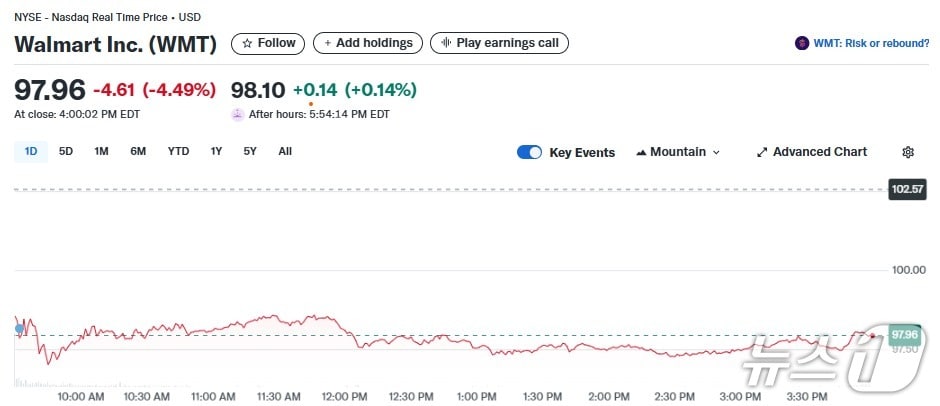
Task: Click the Mountain chart type icon
Action: [640, 152]
